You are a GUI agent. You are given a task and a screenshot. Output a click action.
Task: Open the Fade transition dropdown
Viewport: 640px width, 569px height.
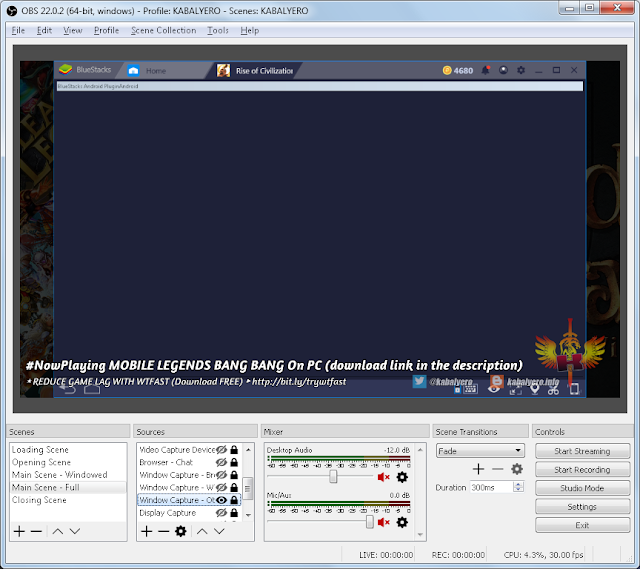click(480, 451)
